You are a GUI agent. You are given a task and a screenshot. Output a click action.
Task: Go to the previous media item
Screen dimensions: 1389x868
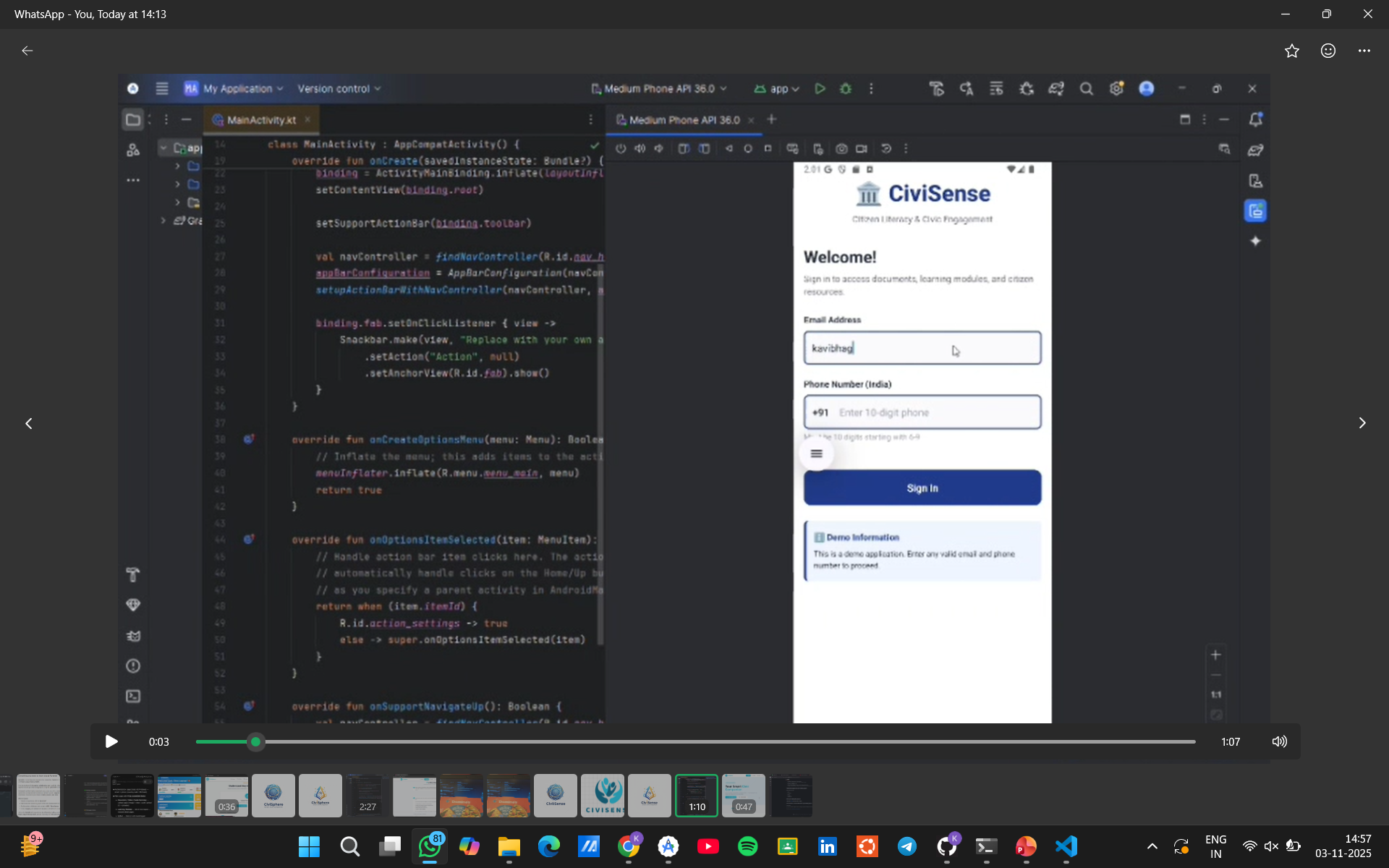point(29,423)
